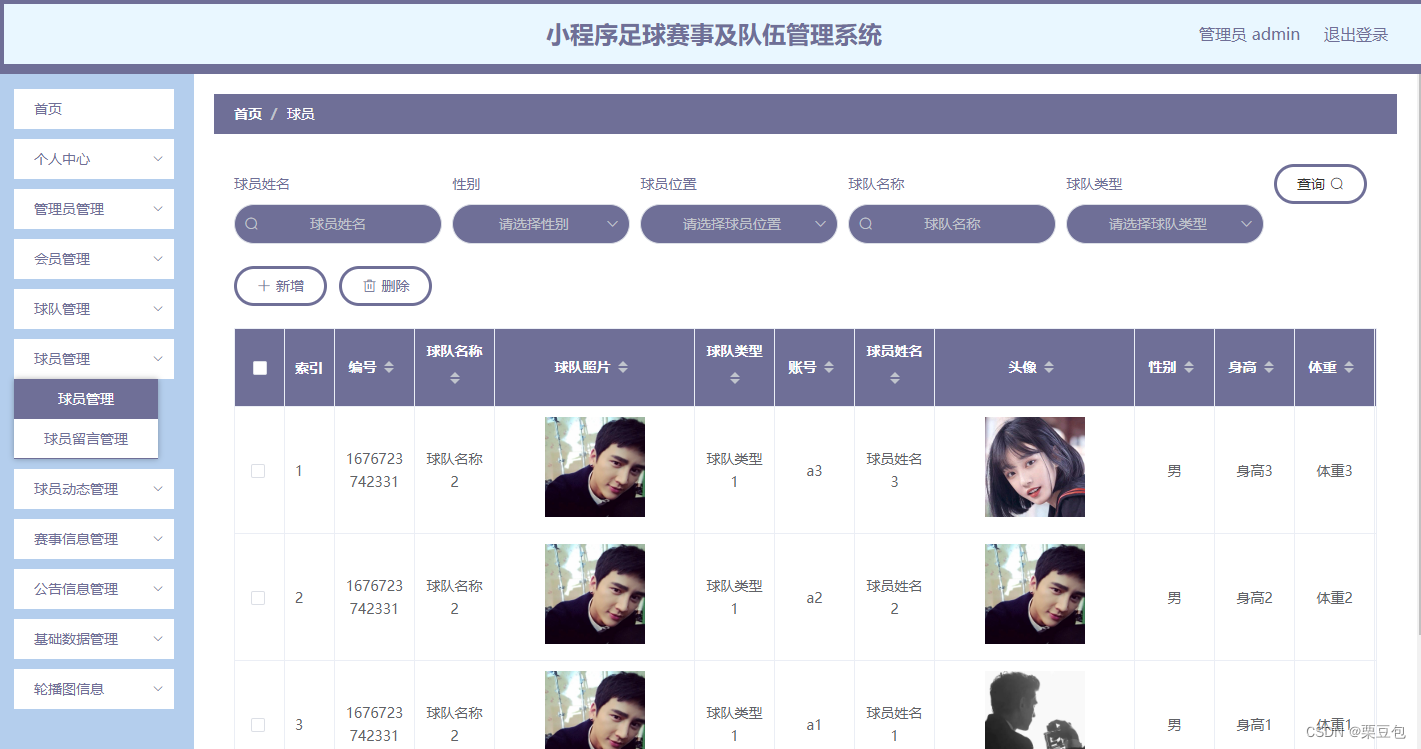Click 身高2 cell in row 2
Viewport: 1421px width, 749px height.
pyautogui.click(x=1254, y=598)
